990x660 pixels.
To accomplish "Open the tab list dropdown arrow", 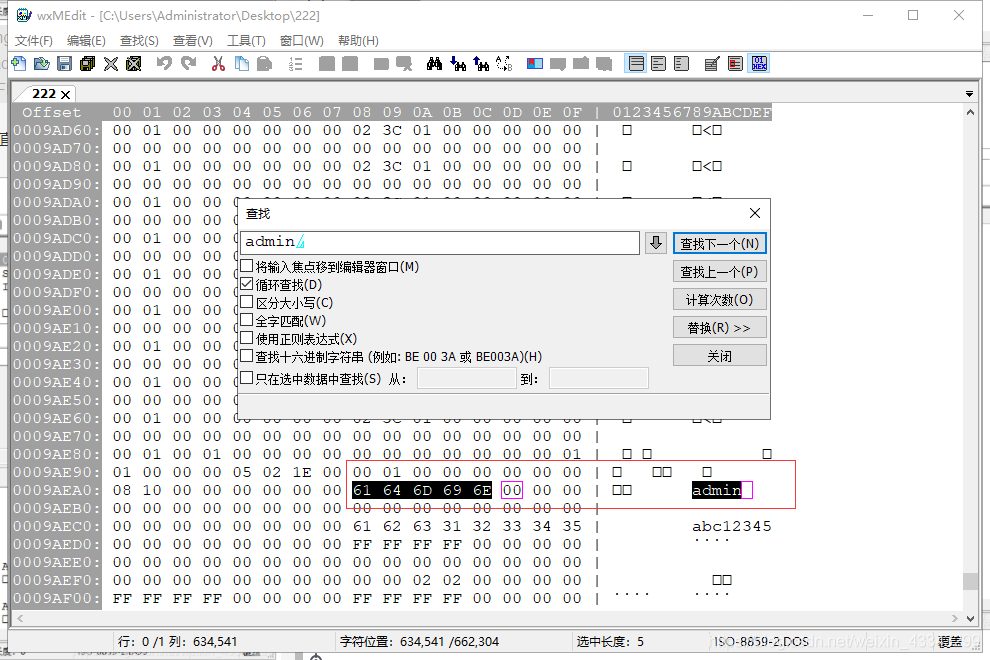I will pos(969,94).
